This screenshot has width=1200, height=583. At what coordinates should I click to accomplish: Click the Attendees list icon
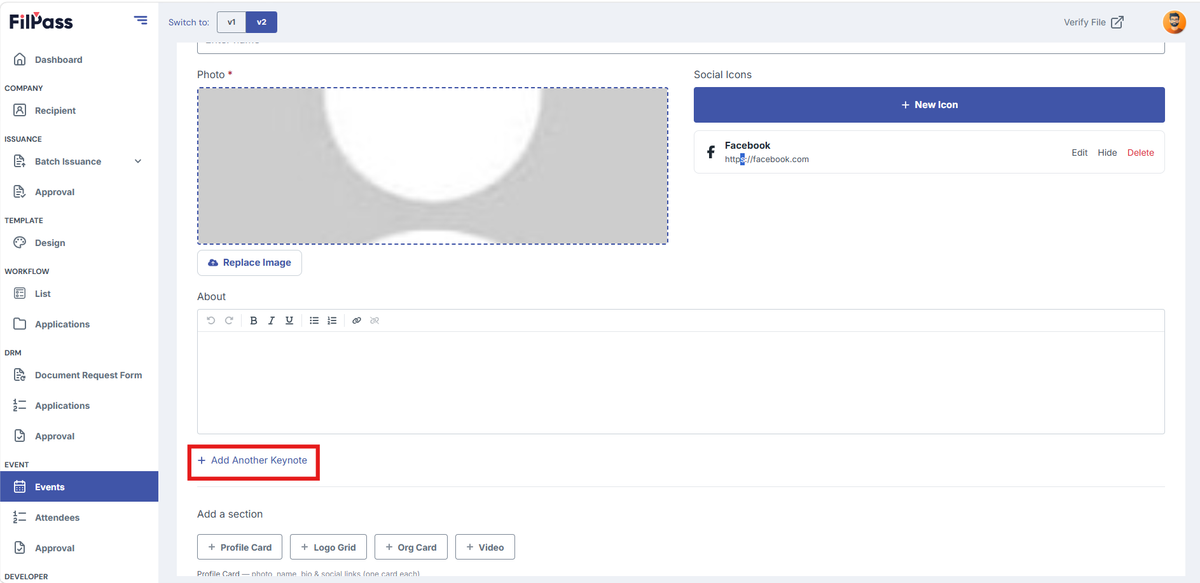(x=20, y=518)
